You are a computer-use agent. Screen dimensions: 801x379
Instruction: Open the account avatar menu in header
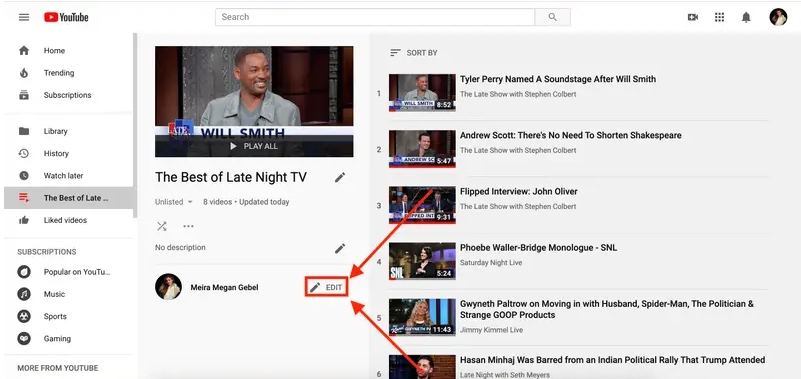pyautogui.click(x=778, y=17)
